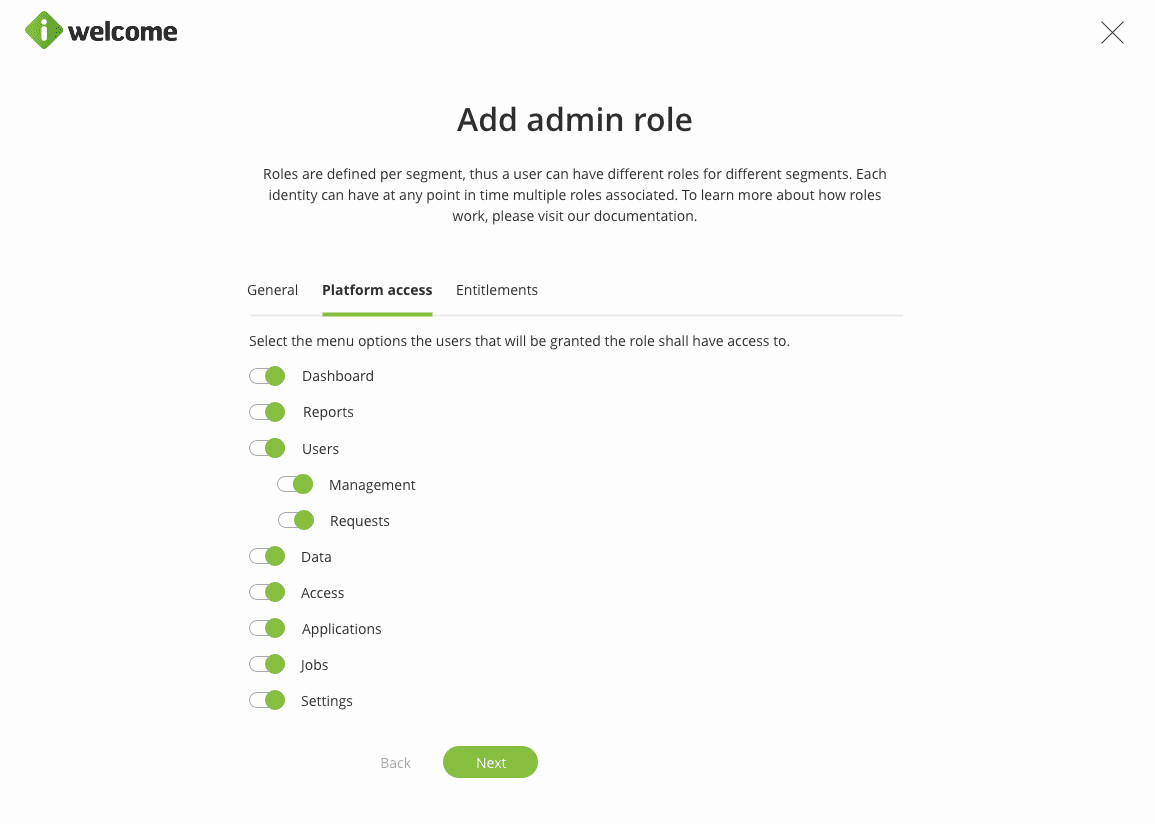Toggle Users menu access off

click(x=267, y=449)
